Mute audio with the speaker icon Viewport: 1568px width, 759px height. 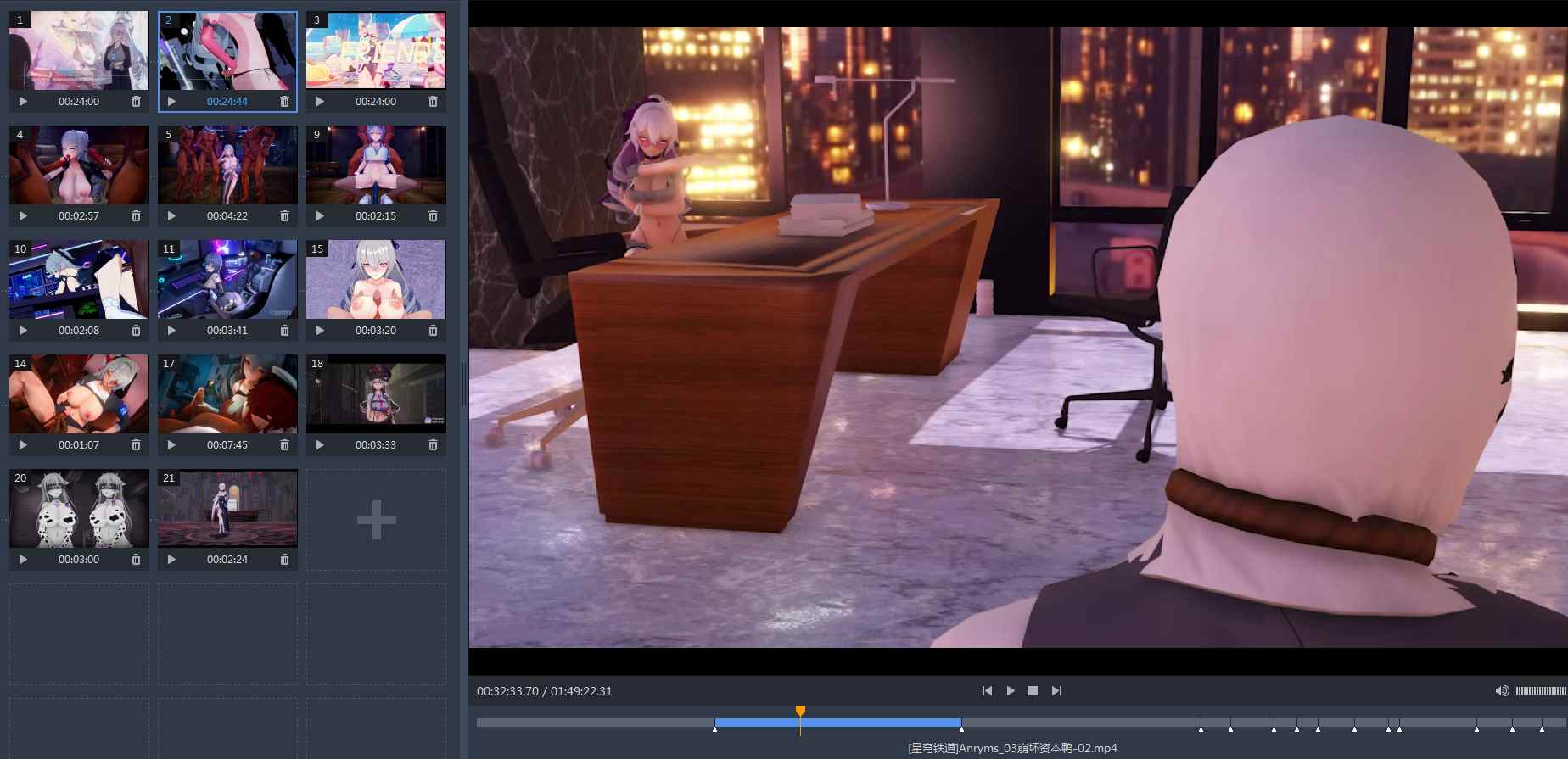[1502, 691]
